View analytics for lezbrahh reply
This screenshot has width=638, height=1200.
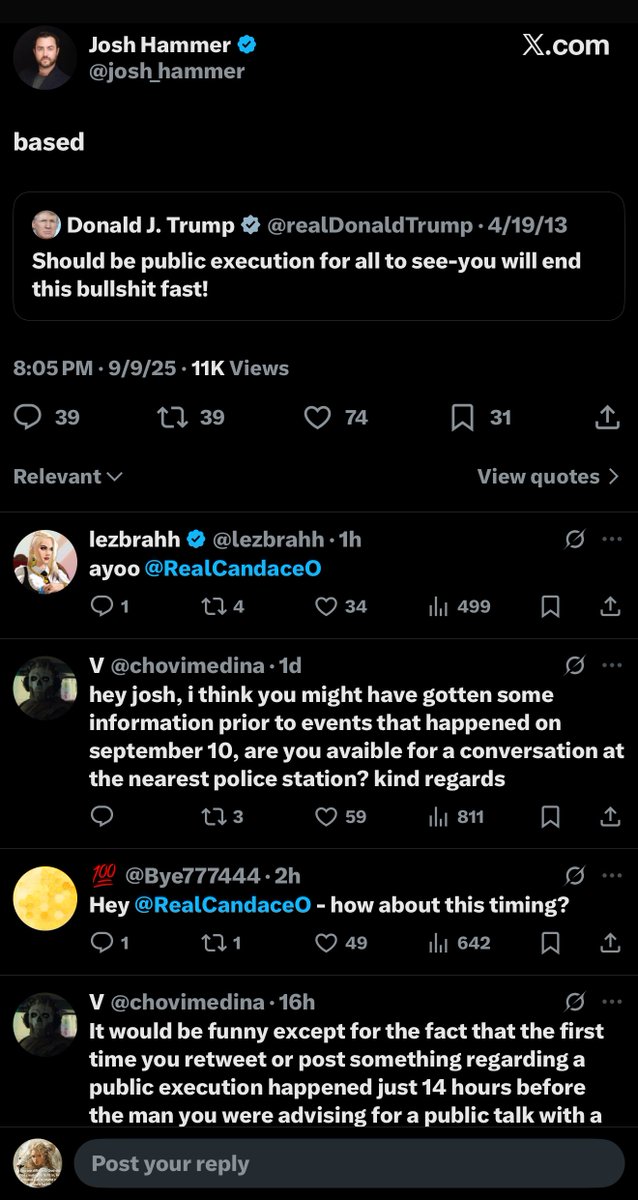[437, 606]
